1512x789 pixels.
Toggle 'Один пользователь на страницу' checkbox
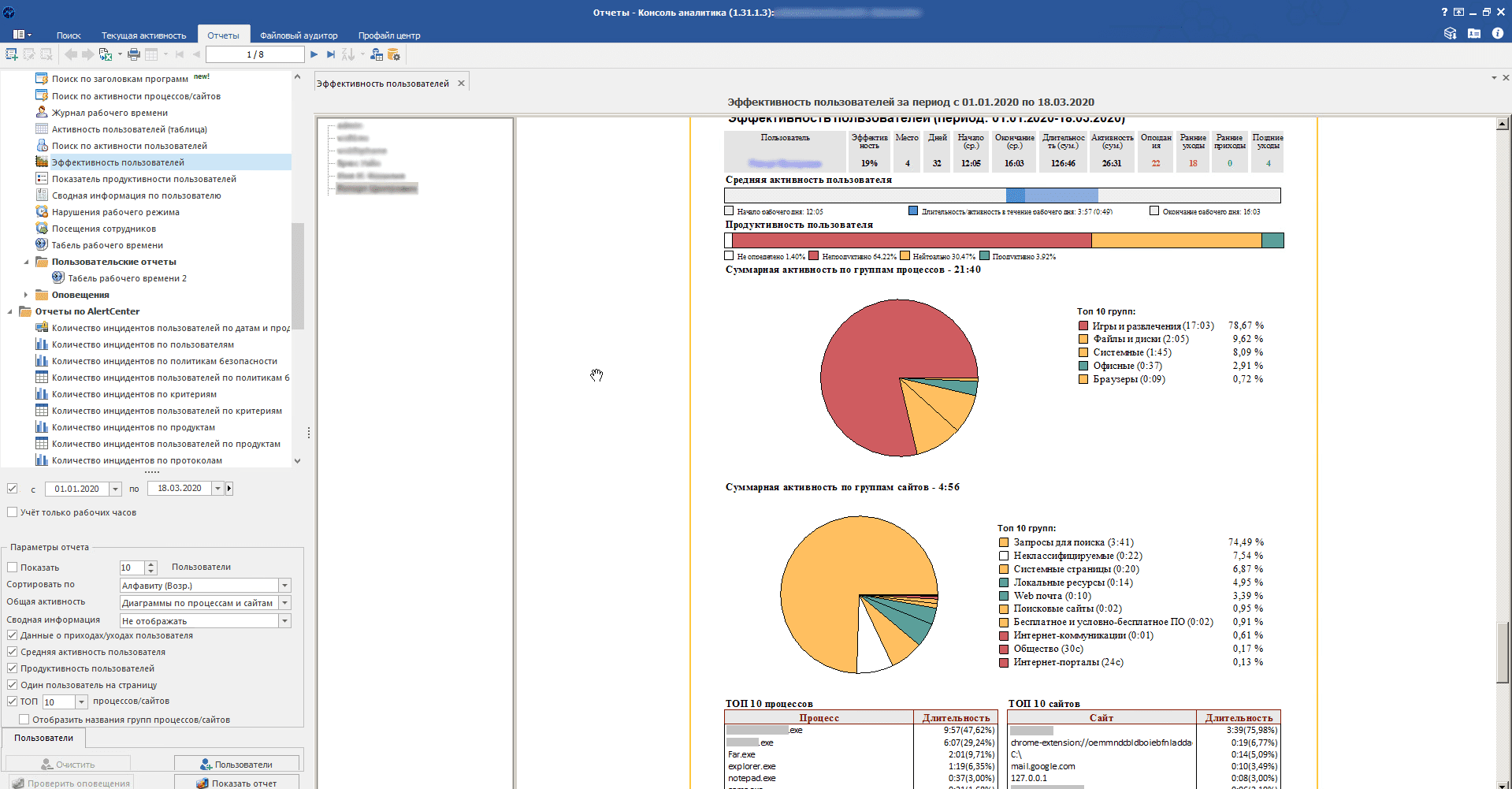pyautogui.click(x=13, y=685)
